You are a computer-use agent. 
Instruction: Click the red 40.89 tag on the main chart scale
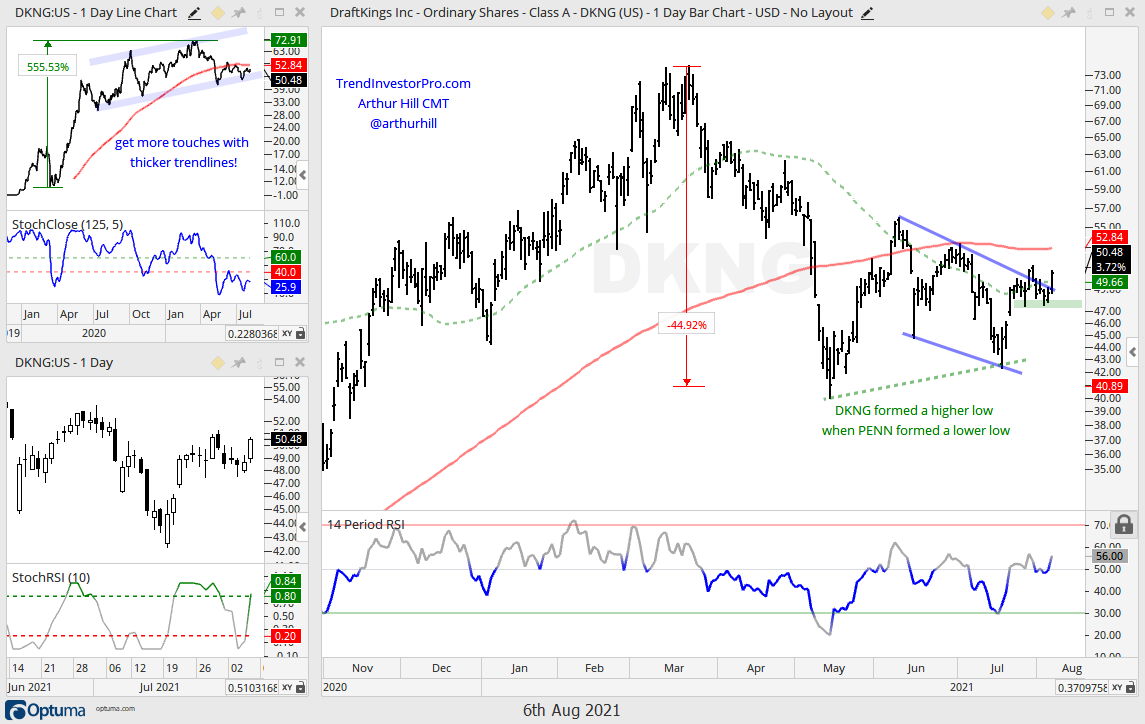pyautogui.click(x=1109, y=386)
